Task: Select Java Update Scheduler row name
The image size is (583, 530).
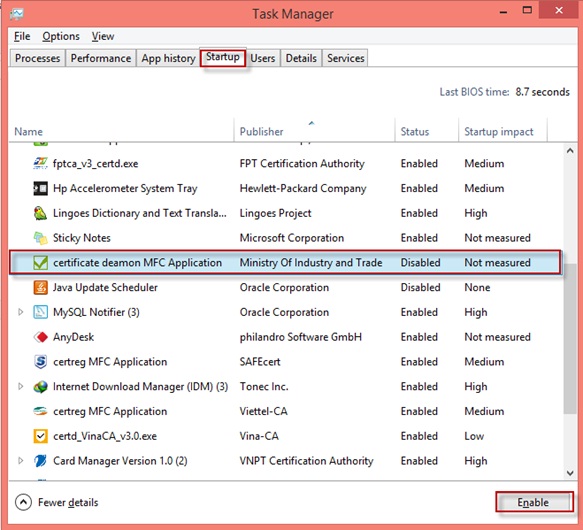Action: click(x=105, y=288)
